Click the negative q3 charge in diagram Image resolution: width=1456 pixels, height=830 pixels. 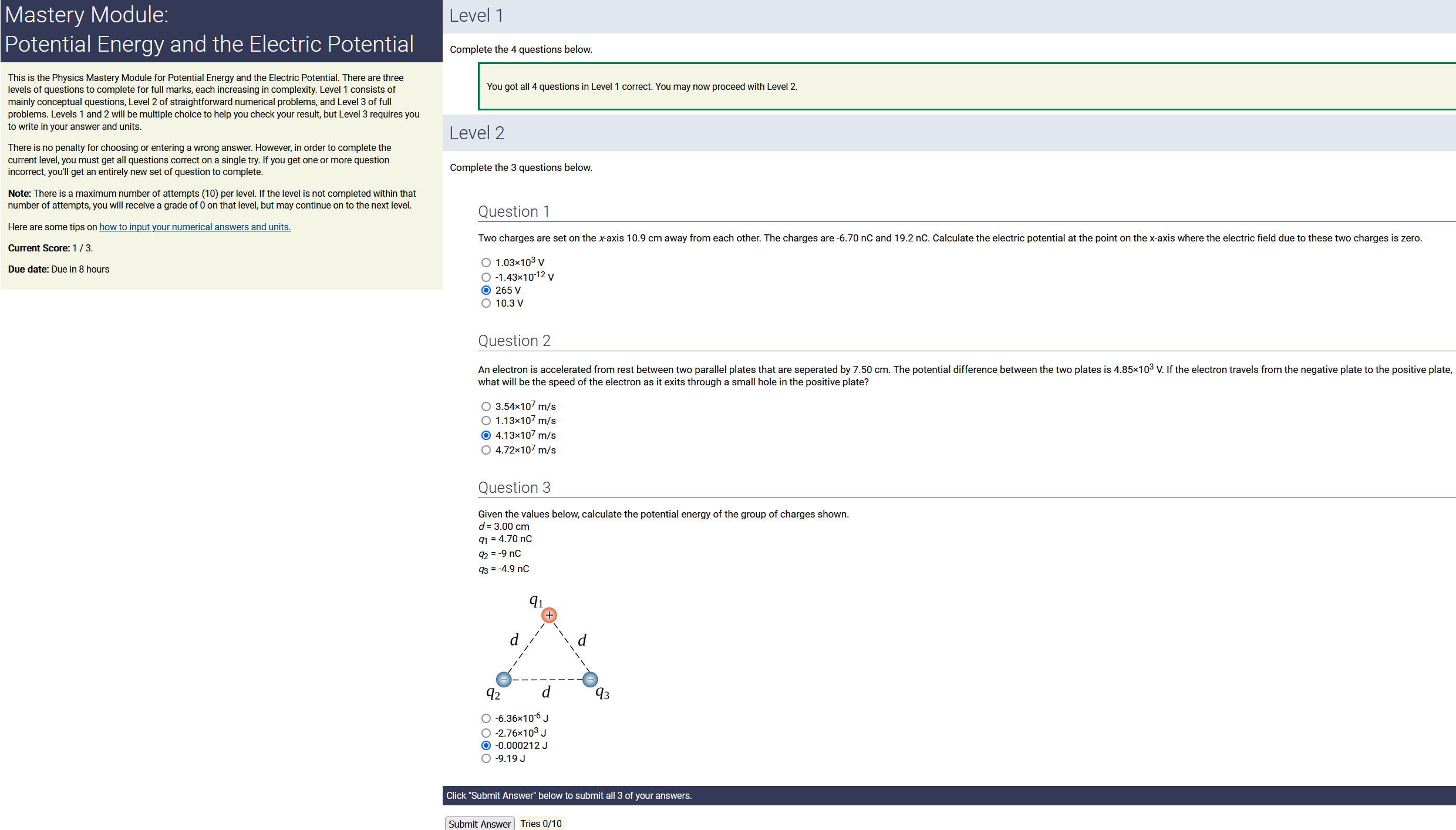(590, 680)
